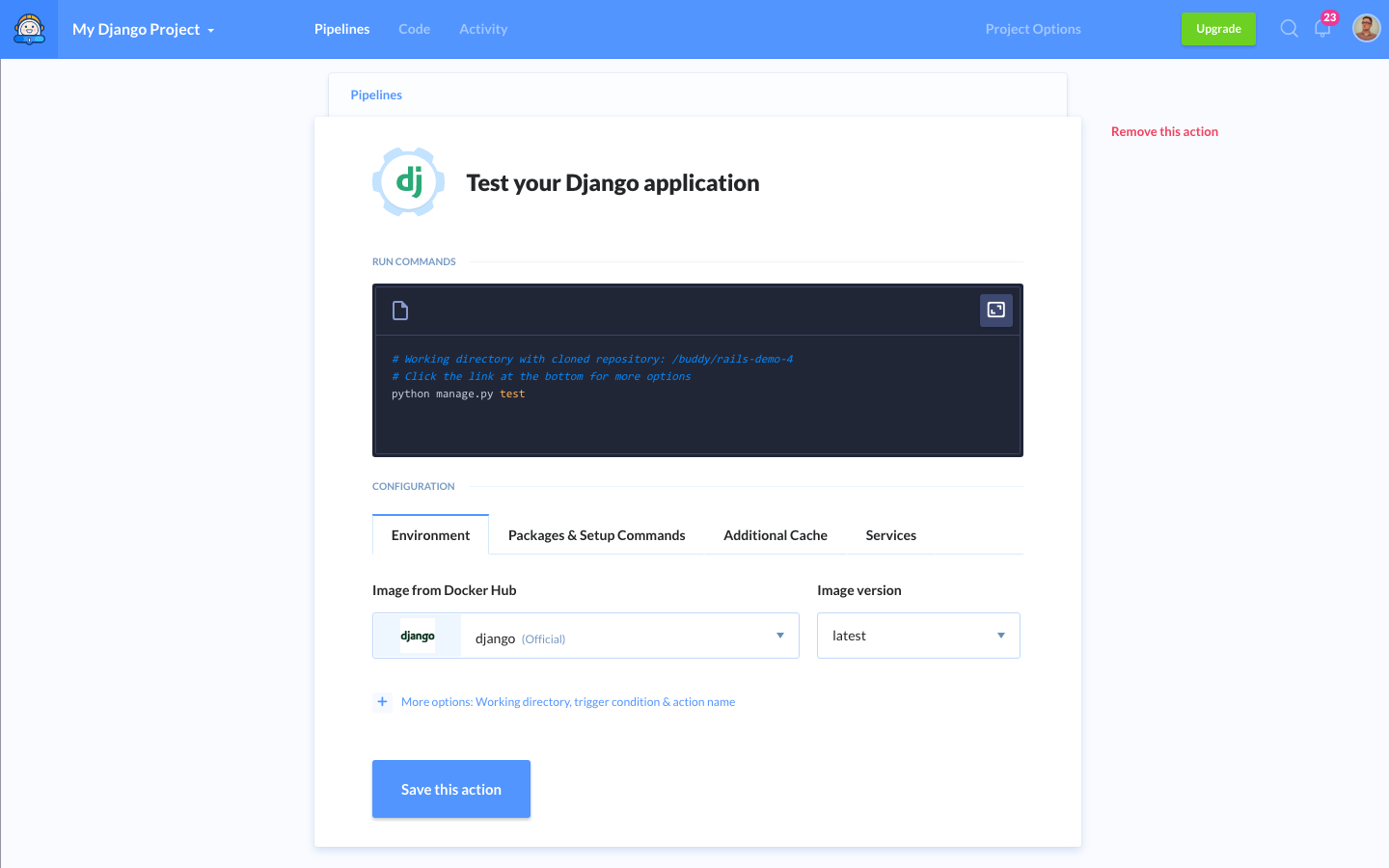Go to the Activity nav item

483,29
